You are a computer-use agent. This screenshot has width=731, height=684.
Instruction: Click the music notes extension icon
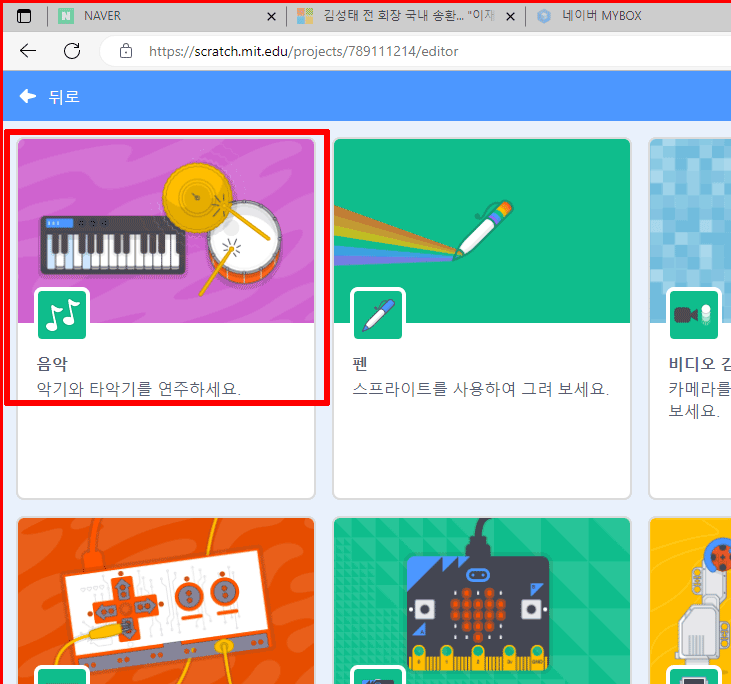(x=62, y=314)
